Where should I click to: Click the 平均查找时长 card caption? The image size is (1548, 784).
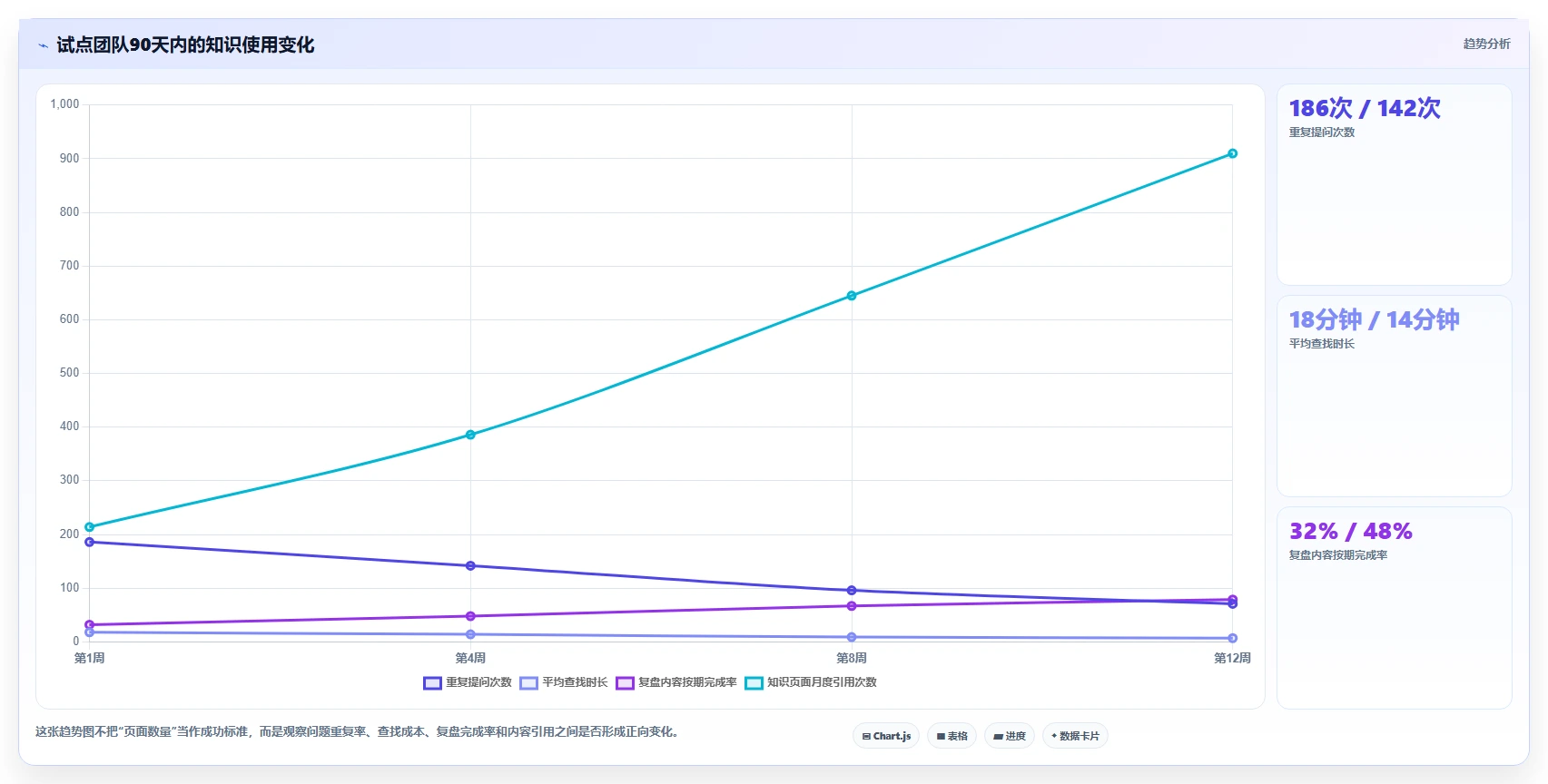coord(1322,344)
